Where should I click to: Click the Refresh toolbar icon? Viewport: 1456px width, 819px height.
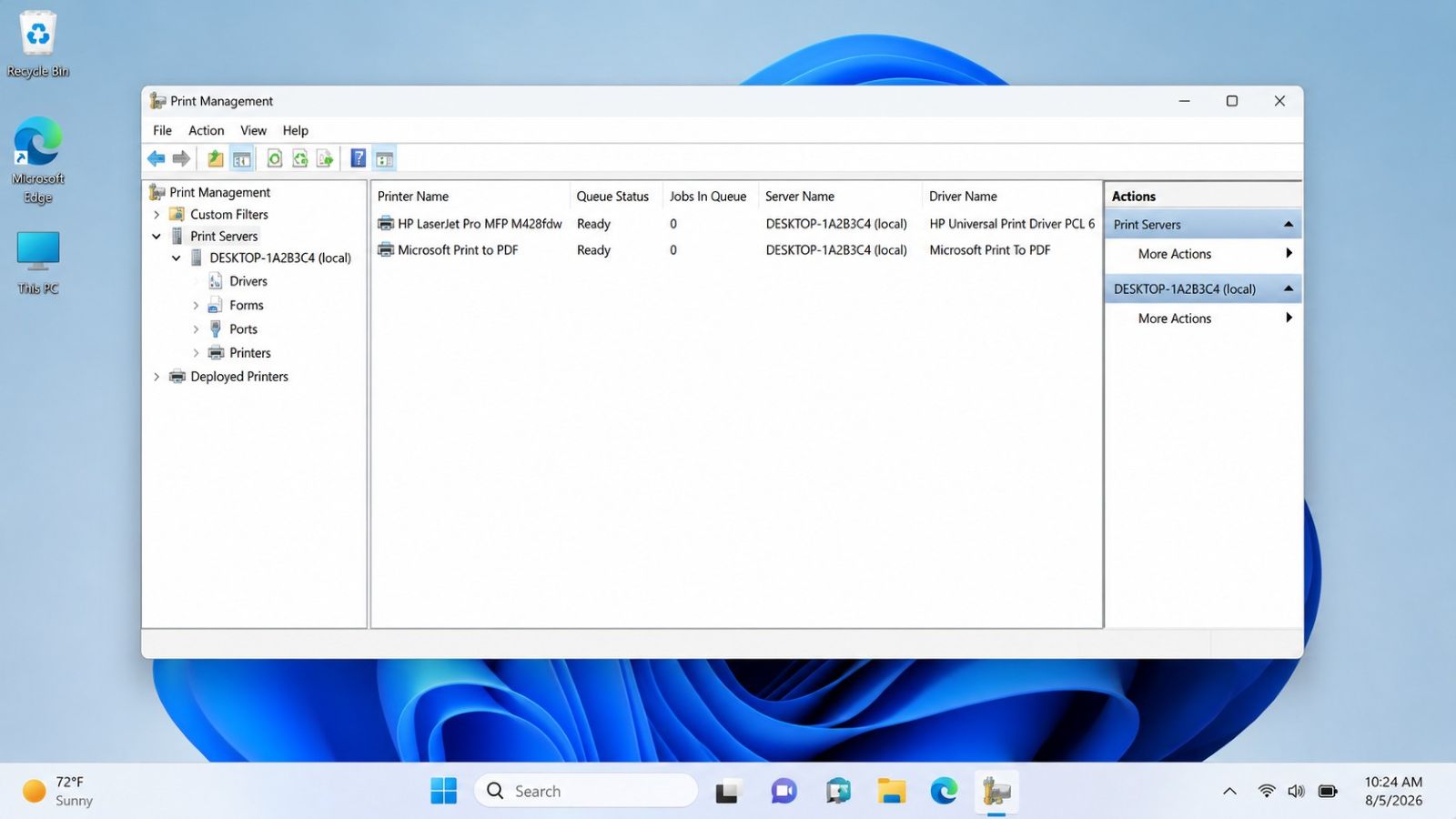click(274, 158)
